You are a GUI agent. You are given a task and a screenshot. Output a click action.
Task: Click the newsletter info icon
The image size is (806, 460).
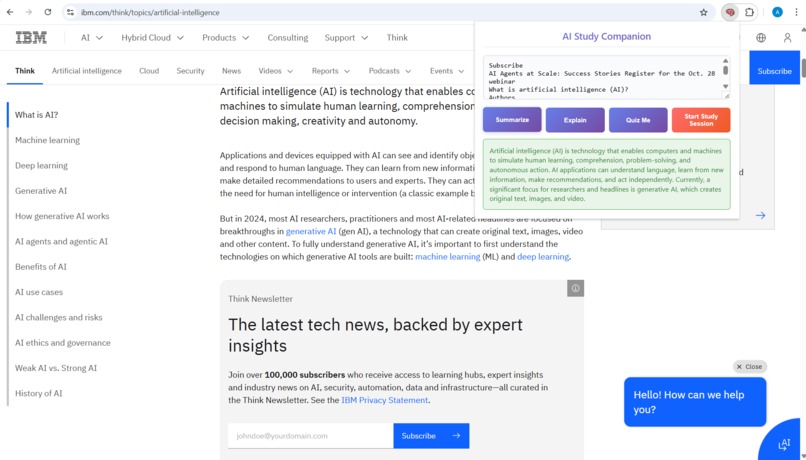click(575, 288)
